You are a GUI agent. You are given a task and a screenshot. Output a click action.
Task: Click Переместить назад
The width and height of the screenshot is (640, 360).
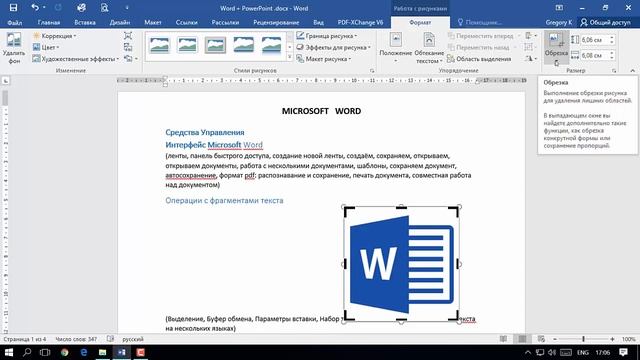click(x=478, y=47)
